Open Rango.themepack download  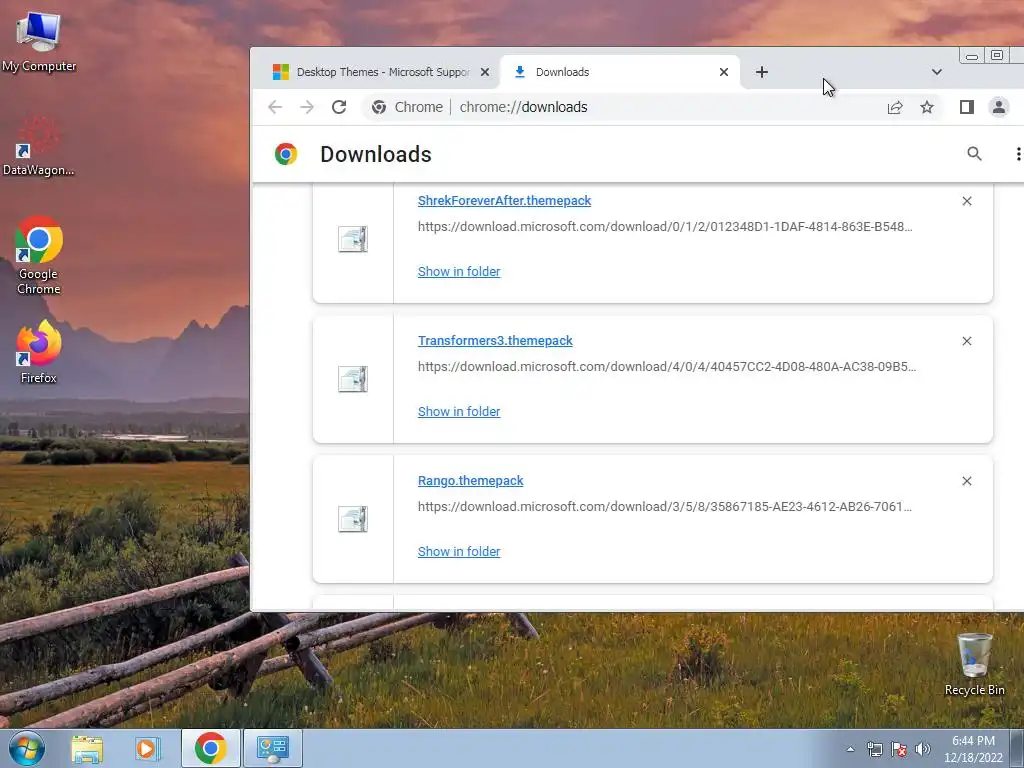coord(470,481)
